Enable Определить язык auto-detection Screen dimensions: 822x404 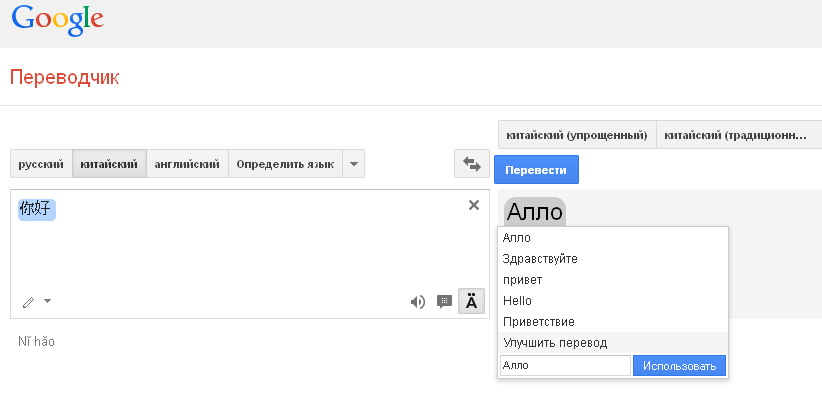pos(285,164)
